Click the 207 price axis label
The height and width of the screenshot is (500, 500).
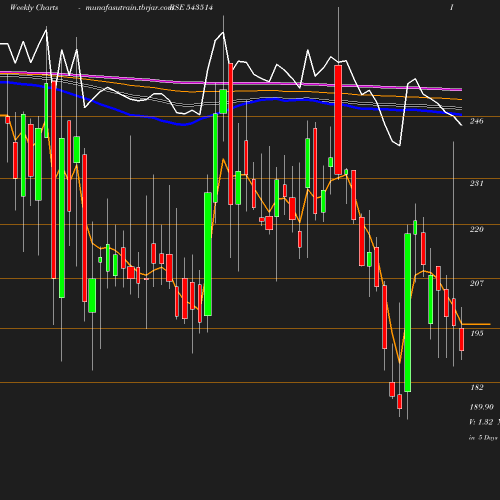[476, 283]
